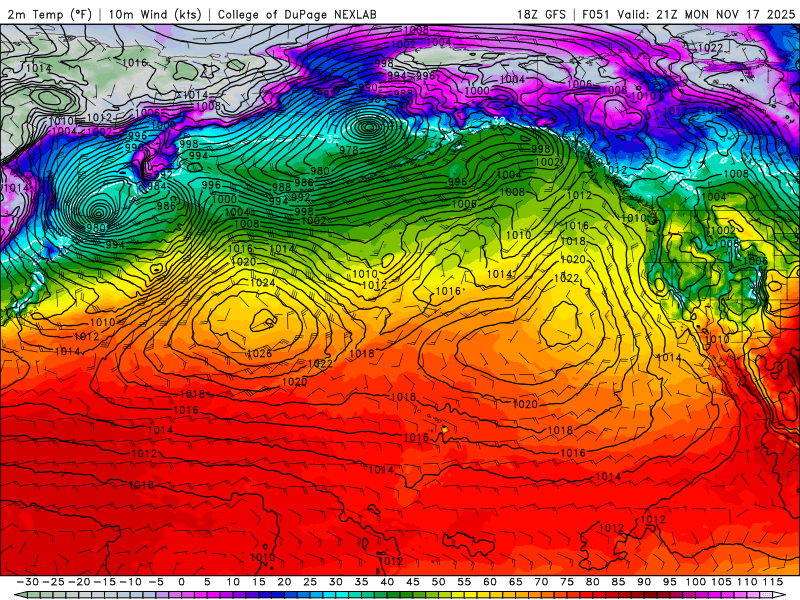Click the 1024 isobar pressure label
The width and height of the screenshot is (800, 600).
pos(263,283)
